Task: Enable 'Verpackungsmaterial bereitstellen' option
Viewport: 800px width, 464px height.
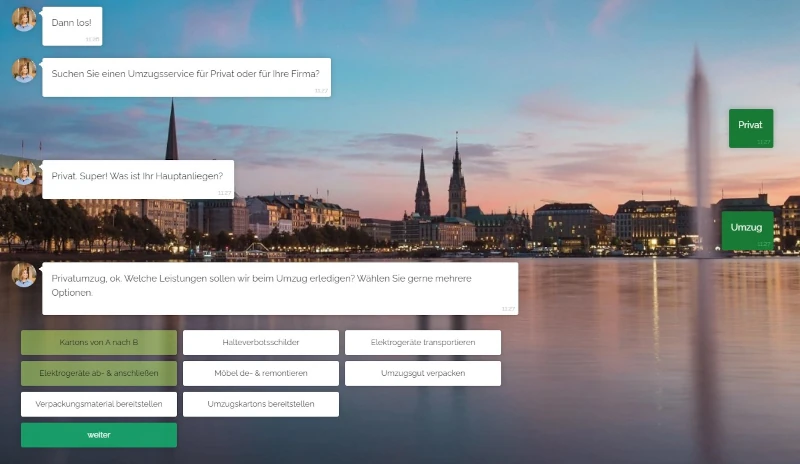Action: tap(99, 405)
